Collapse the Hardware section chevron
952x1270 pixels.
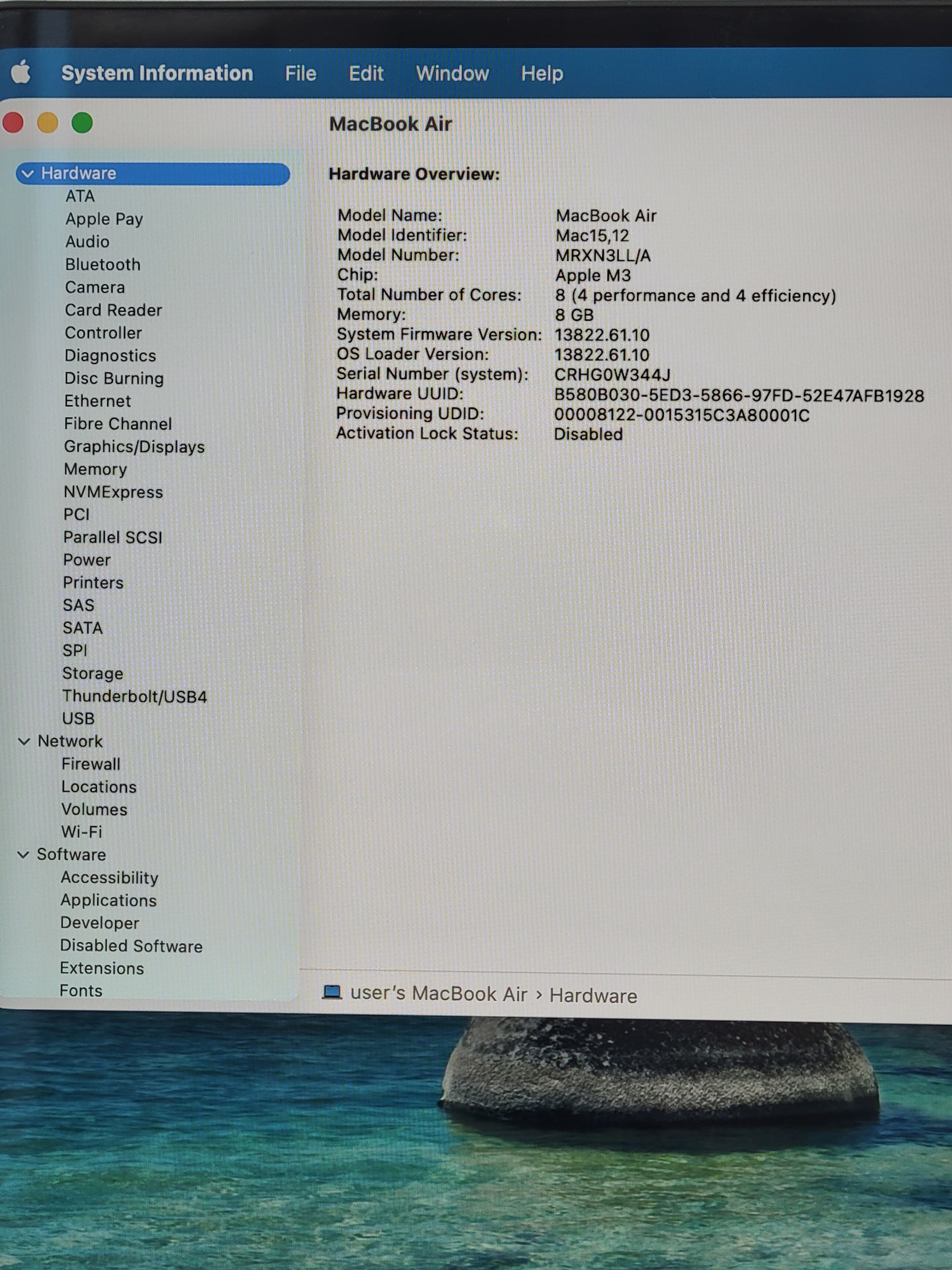coord(27,173)
